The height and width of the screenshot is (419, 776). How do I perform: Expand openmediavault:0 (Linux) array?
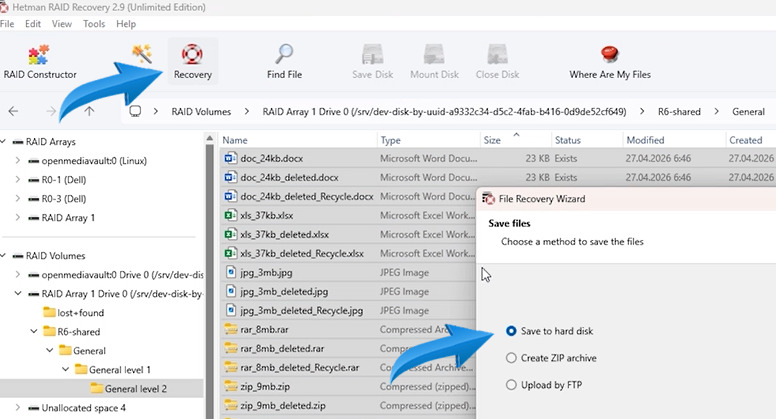18,160
